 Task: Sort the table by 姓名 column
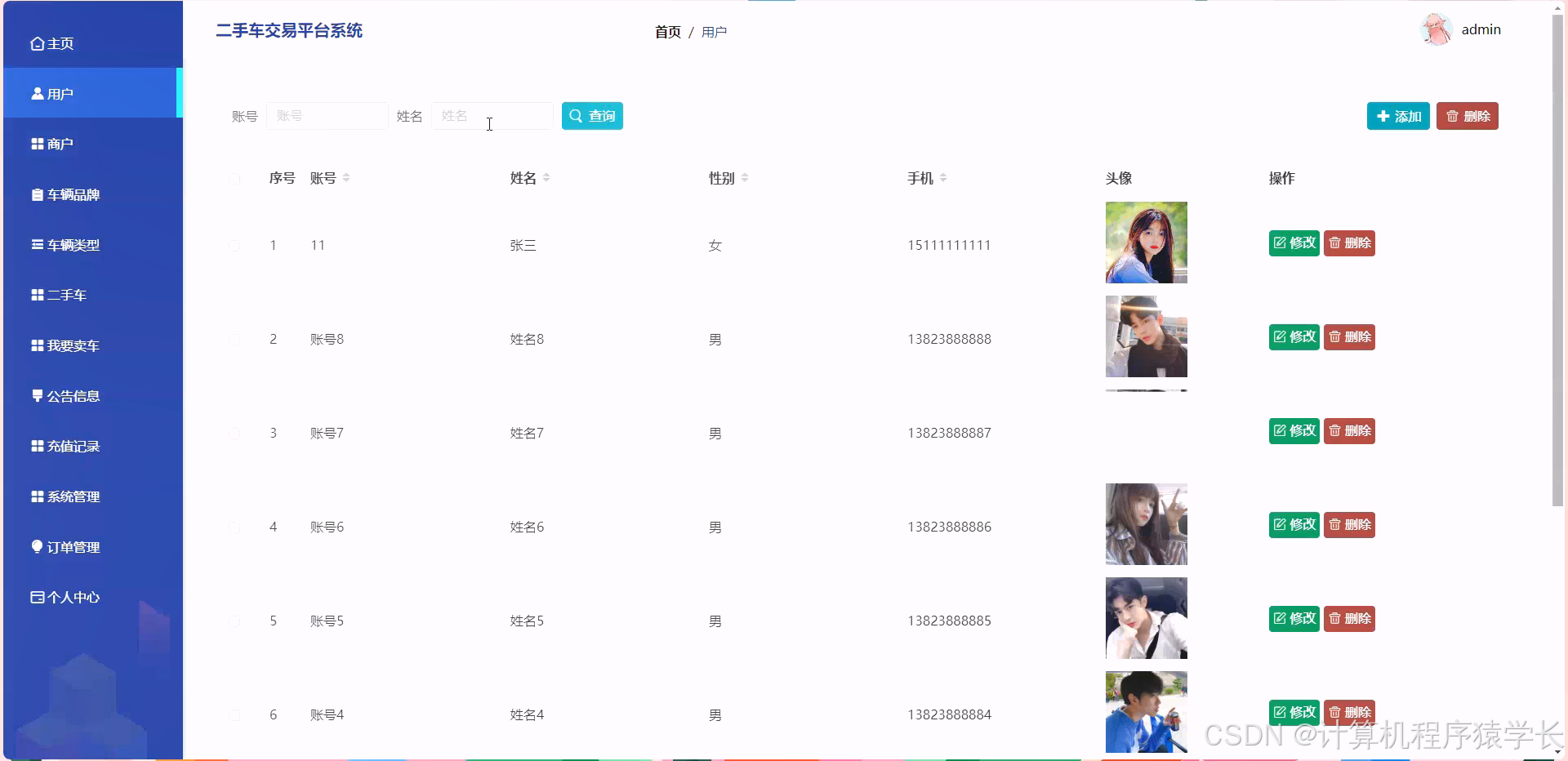click(x=547, y=177)
